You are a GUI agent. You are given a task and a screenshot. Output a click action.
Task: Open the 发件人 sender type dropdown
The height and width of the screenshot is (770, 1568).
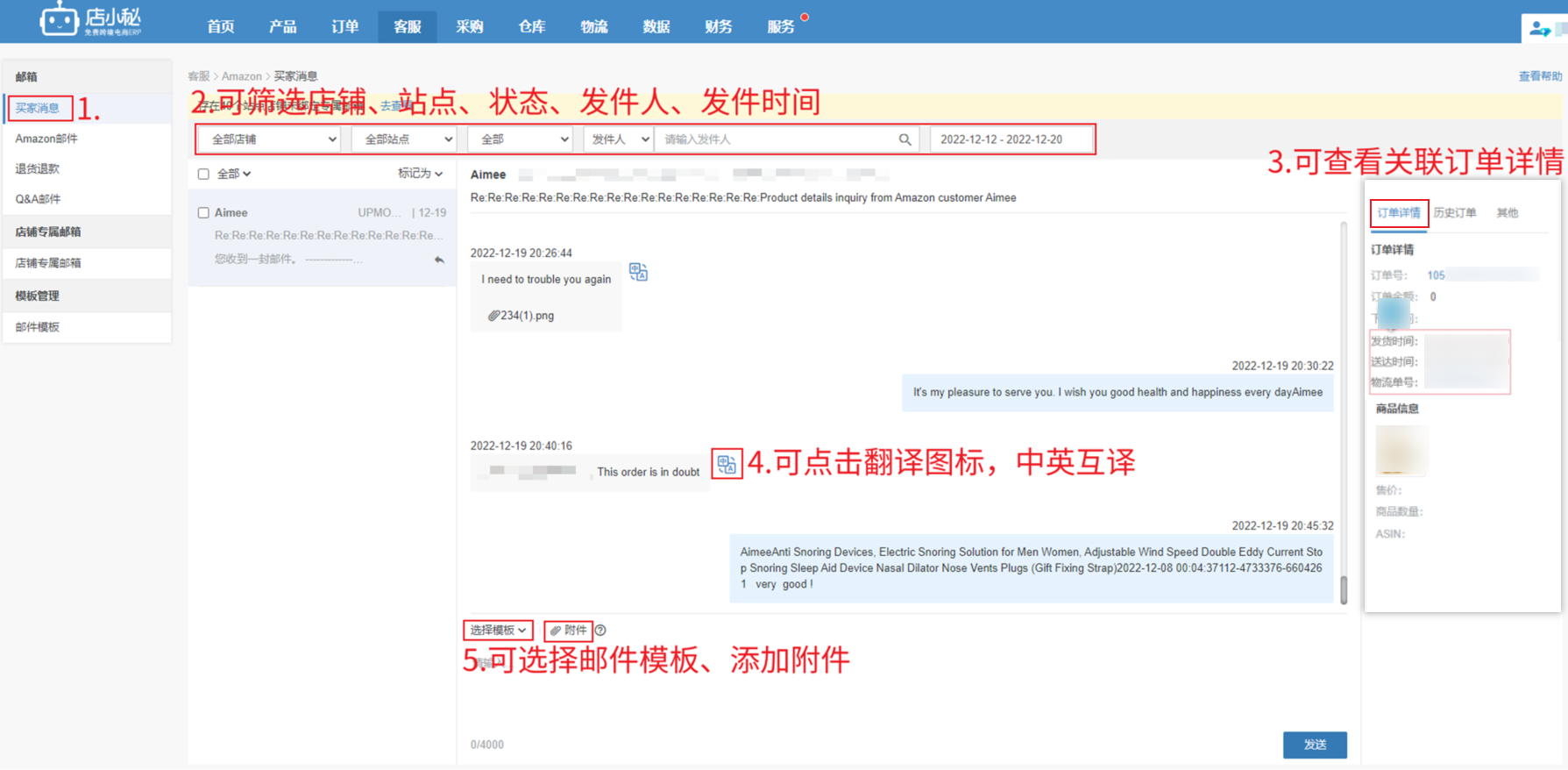click(x=619, y=139)
